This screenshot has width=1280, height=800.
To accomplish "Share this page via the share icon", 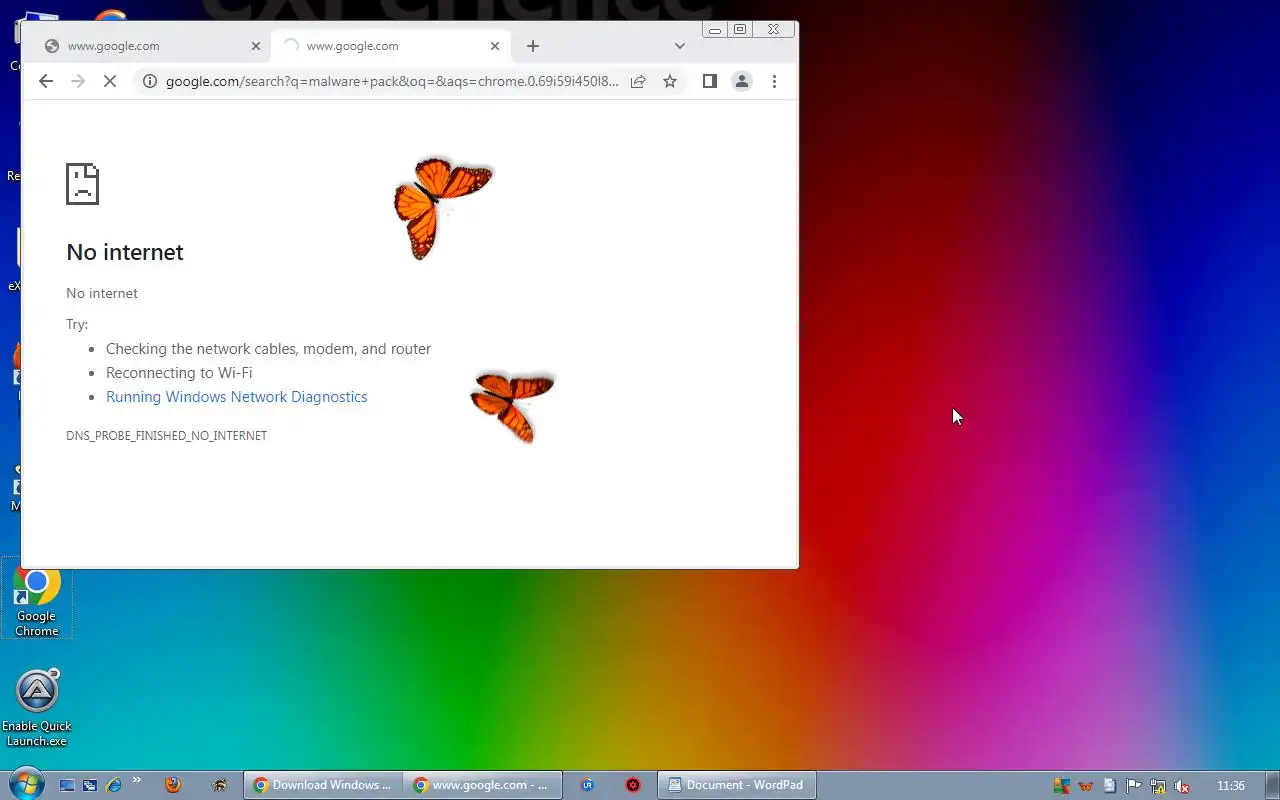I will (638, 81).
